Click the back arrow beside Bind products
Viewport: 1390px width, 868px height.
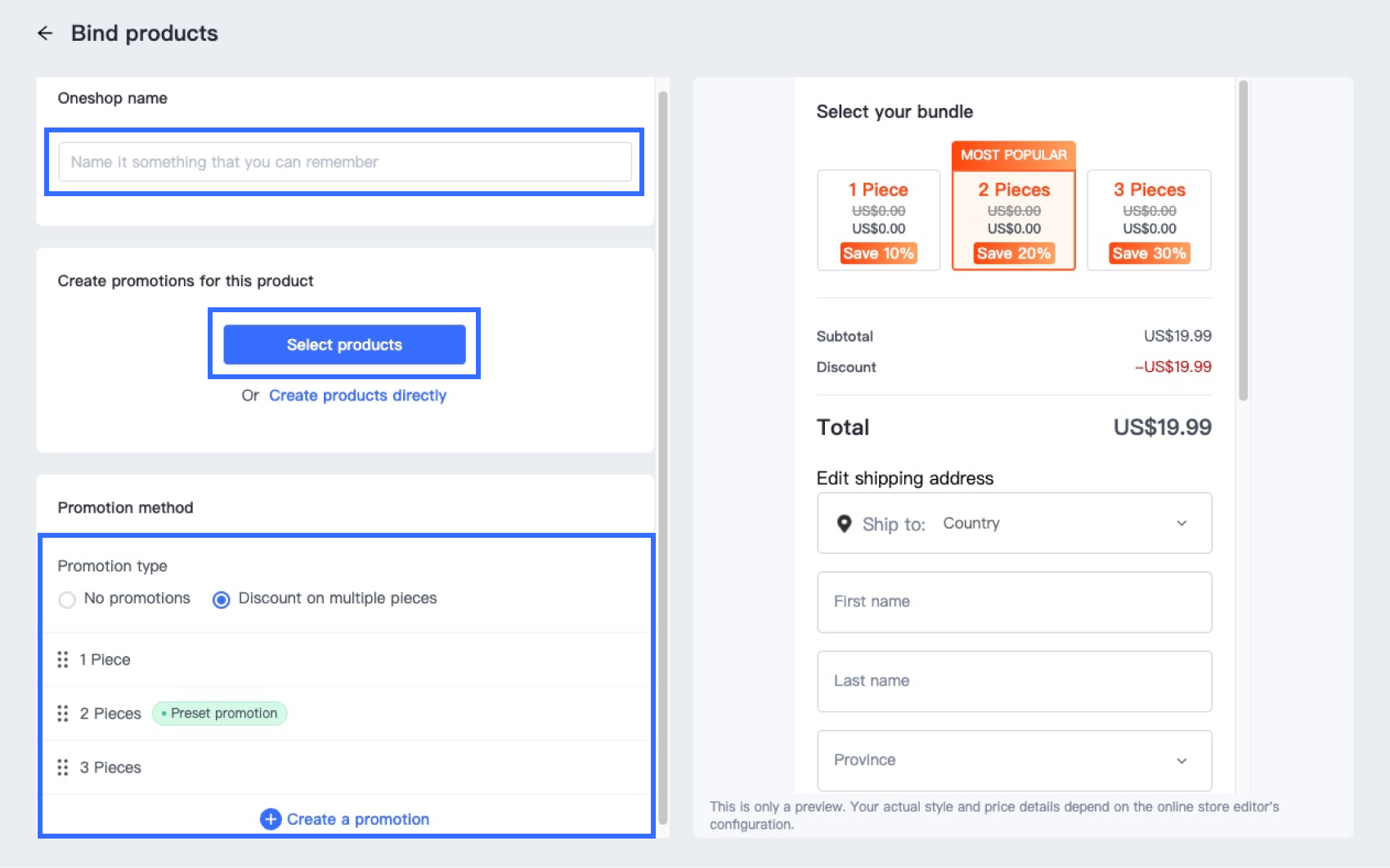(45, 34)
